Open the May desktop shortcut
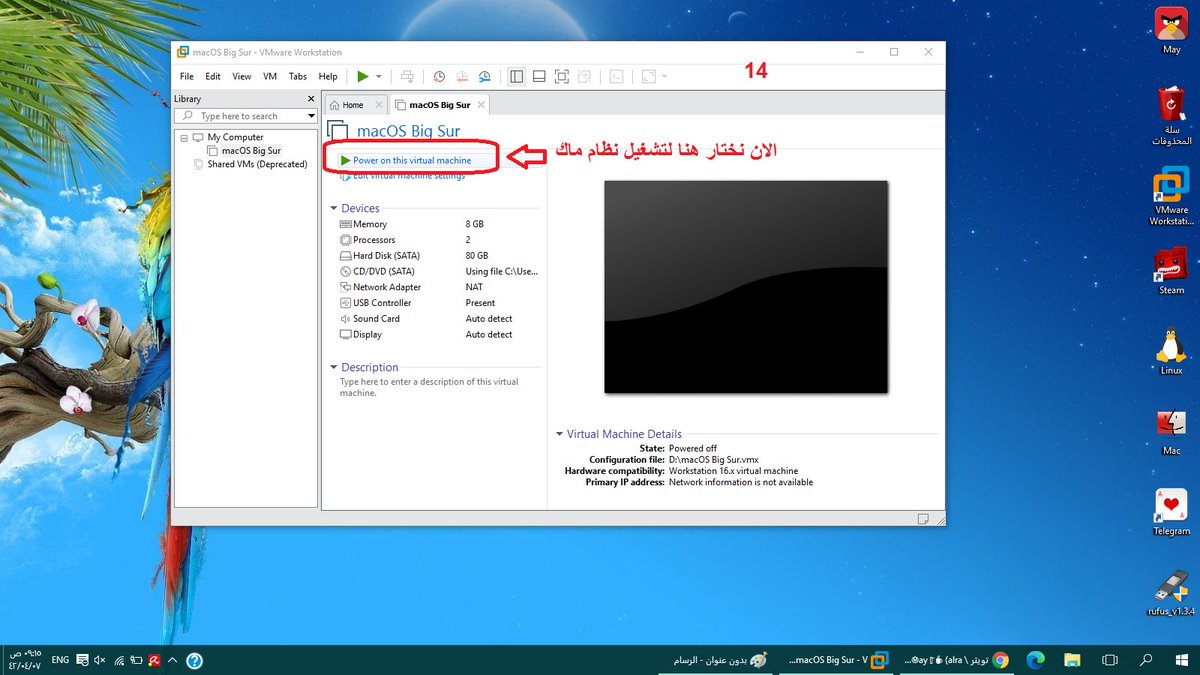Image resolution: width=1200 pixels, height=675 pixels. click(1171, 29)
